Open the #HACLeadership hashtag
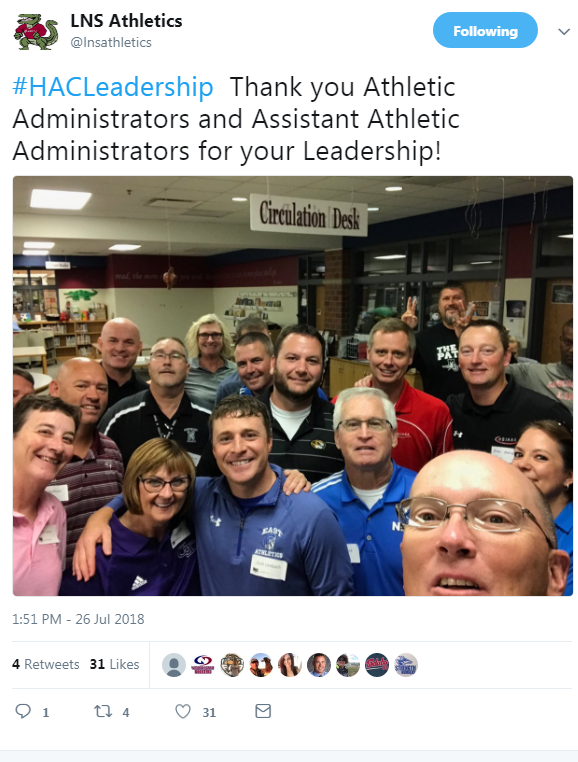This screenshot has width=578, height=762. [113, 87]
